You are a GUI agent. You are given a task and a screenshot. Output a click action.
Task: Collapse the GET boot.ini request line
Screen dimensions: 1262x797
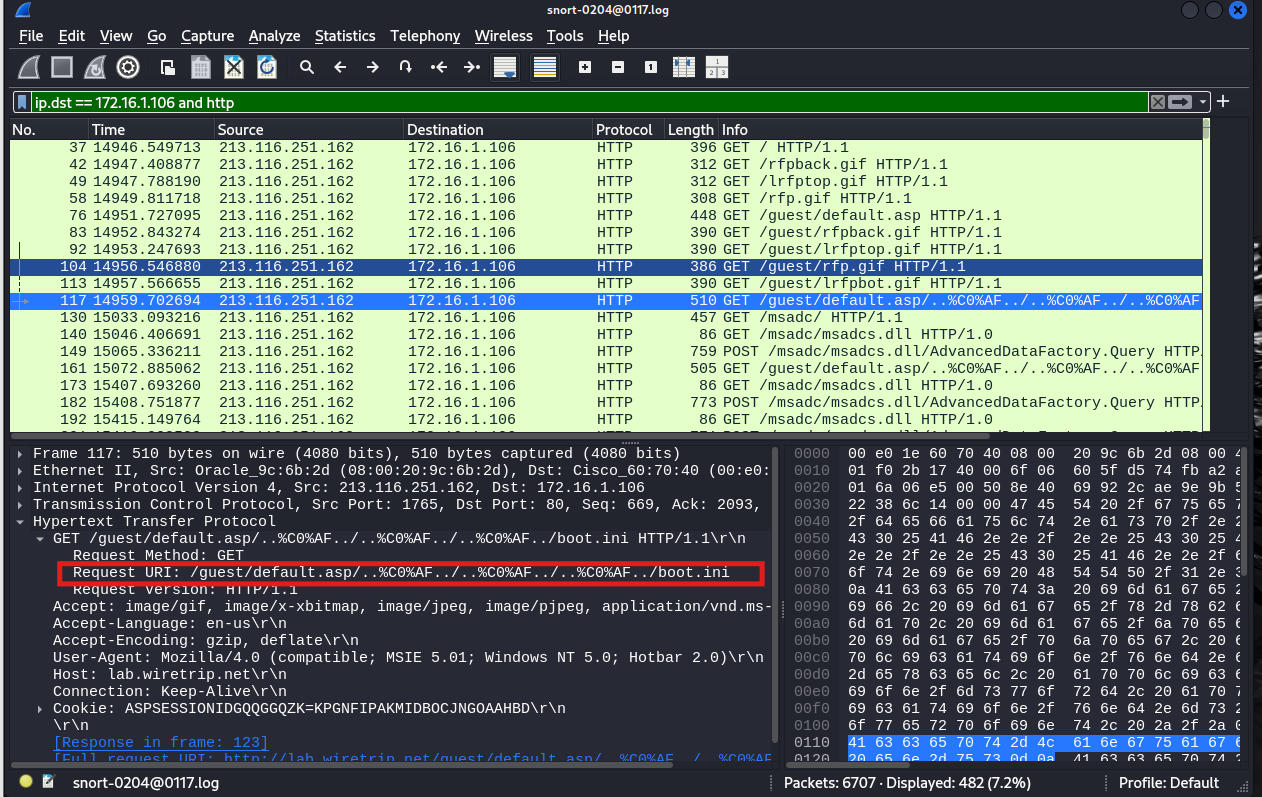tap(41, 538)
